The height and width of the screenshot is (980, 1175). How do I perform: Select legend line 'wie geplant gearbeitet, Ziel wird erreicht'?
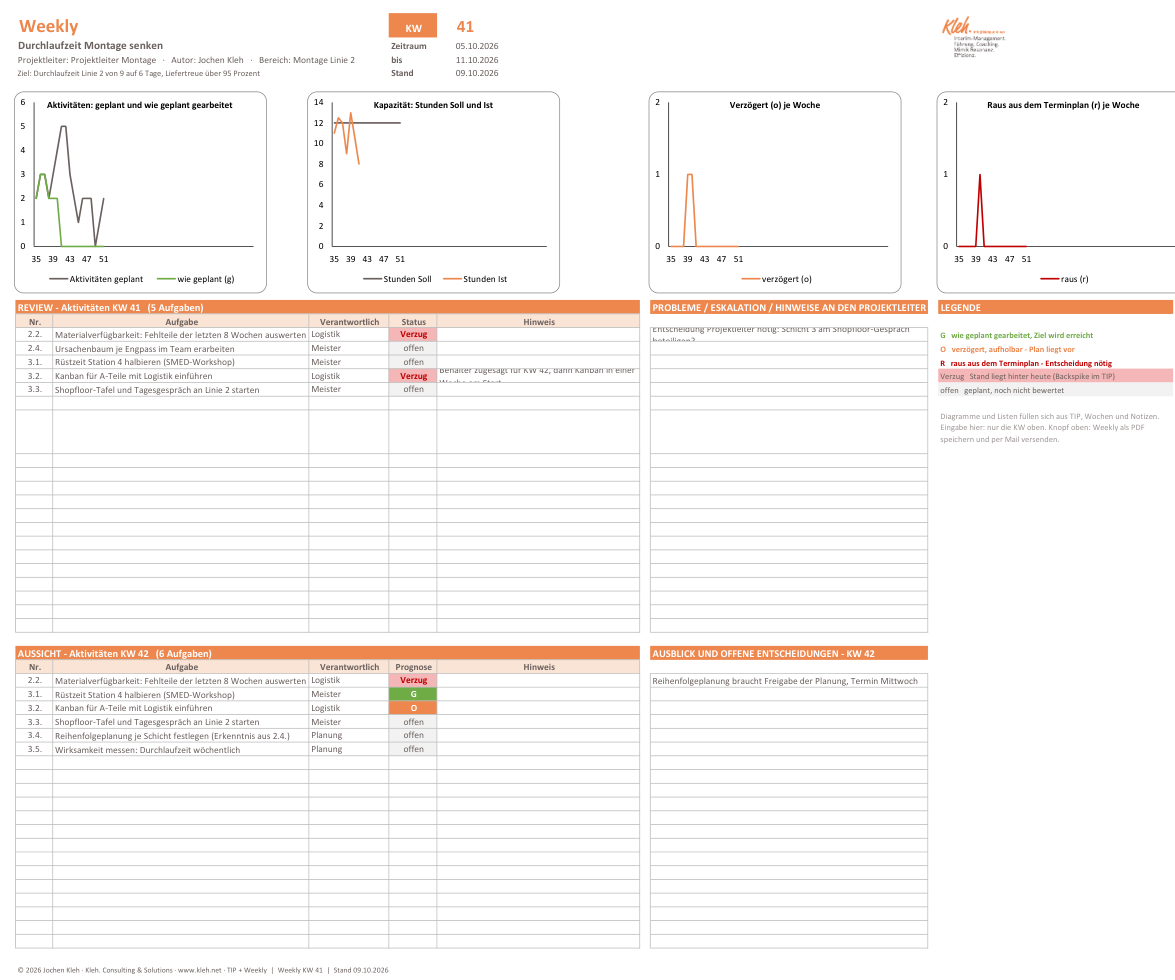[x=1016, y=336]
